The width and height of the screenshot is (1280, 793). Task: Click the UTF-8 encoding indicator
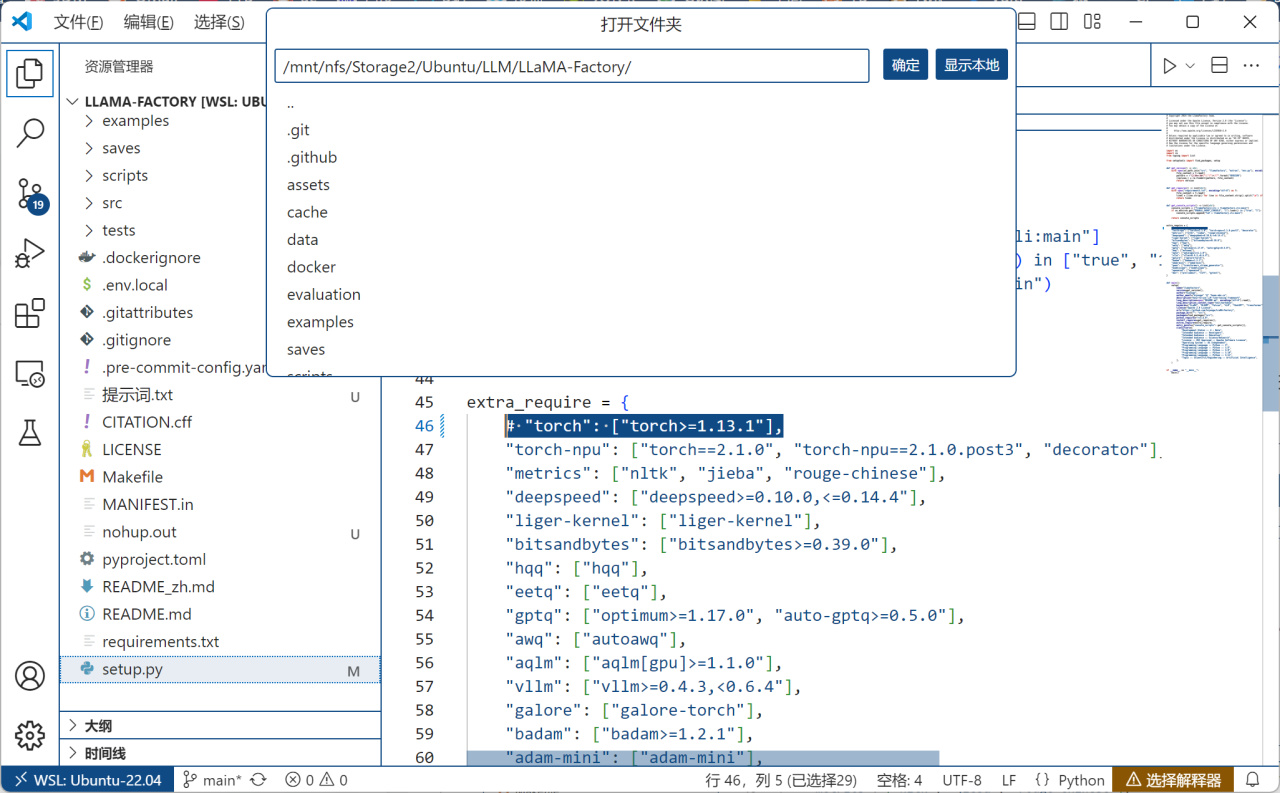click(x=962, y=780)
